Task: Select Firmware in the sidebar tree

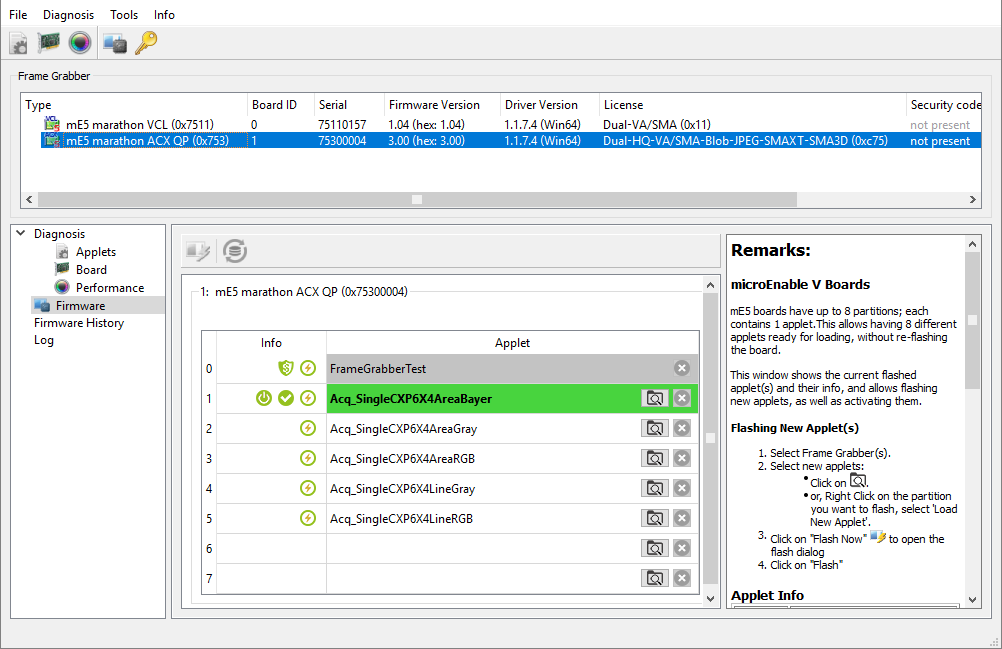Action: click(81, 306)
